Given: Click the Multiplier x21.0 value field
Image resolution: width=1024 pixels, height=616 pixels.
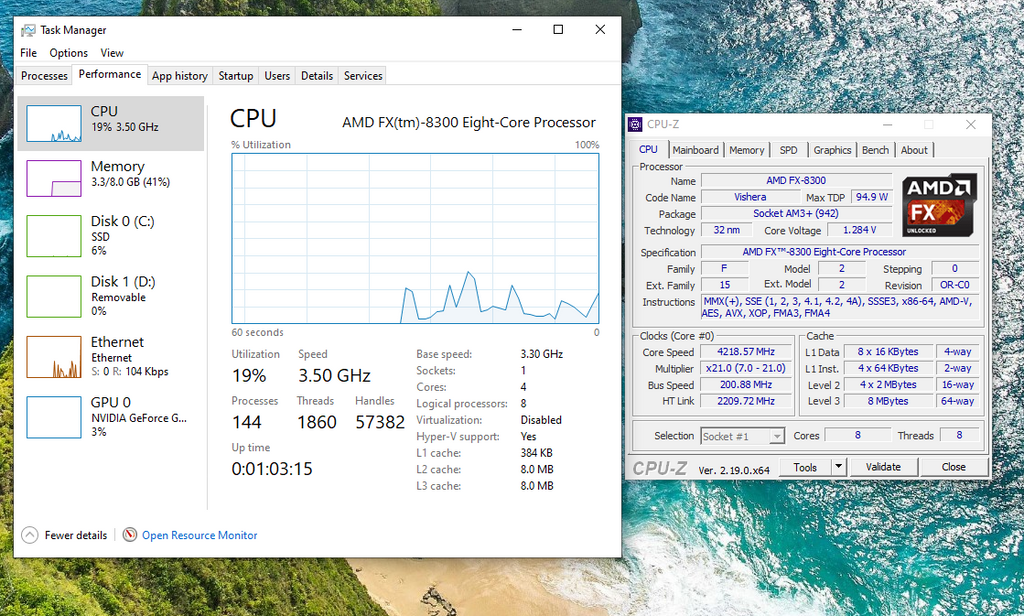Looking at the screenshot, I should point(746,368).
